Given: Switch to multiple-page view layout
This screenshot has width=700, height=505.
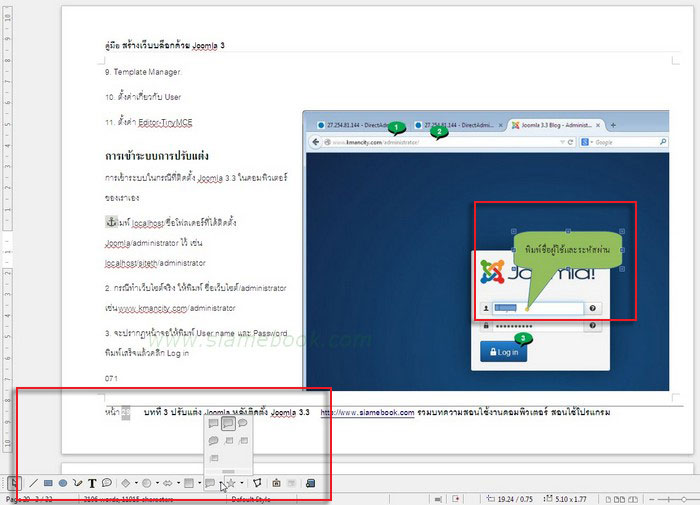Looking at the screenshot, I should click(620, 499).
